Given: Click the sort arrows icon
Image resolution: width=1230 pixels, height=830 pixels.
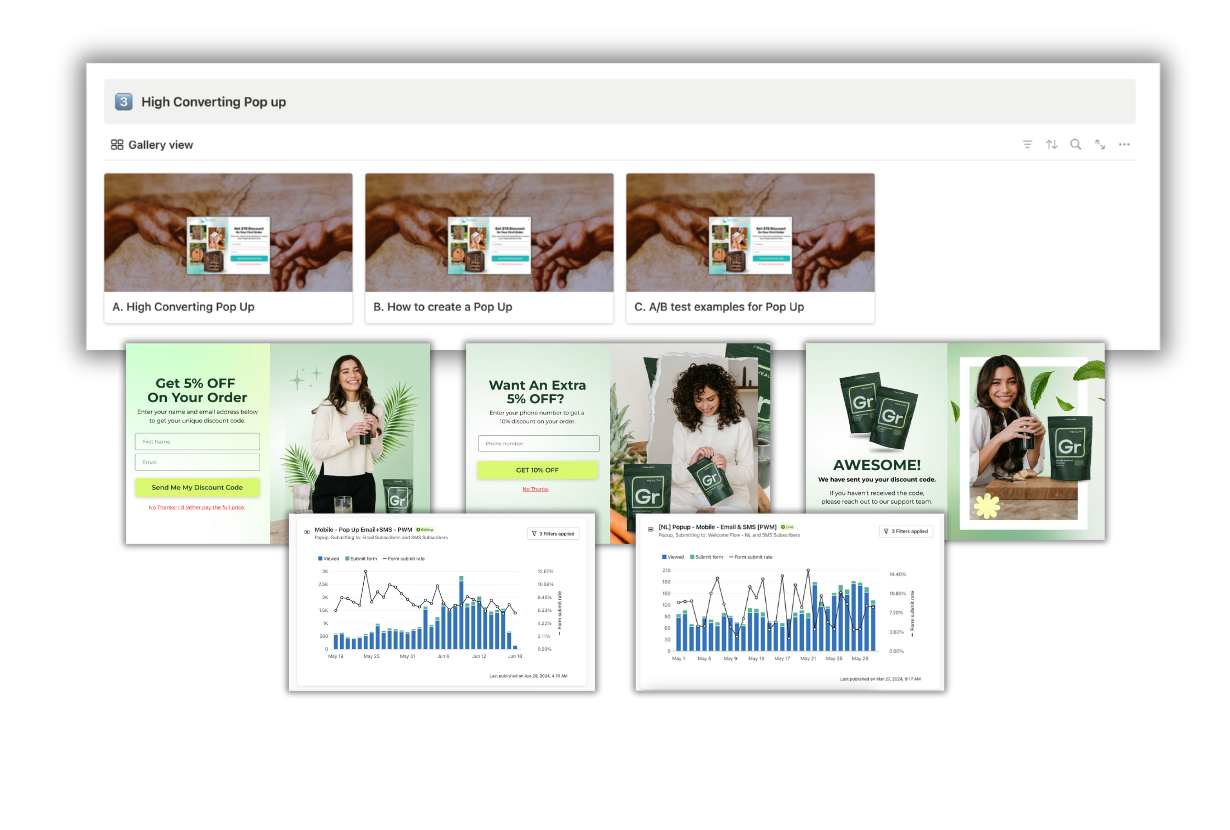Looking at the screenshot, I should click(1051, 145).
